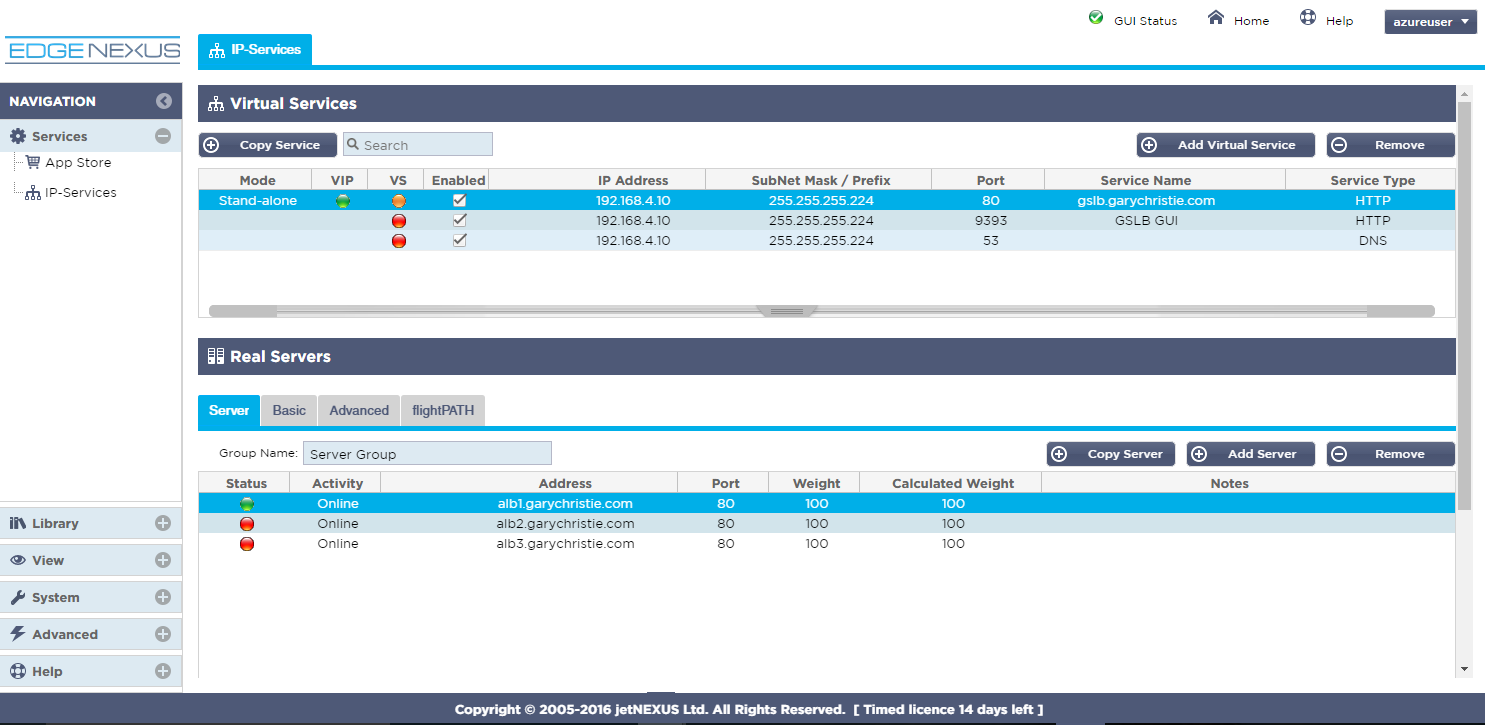
Task: Click the Add Virtual Service button
Action: 1225,144
